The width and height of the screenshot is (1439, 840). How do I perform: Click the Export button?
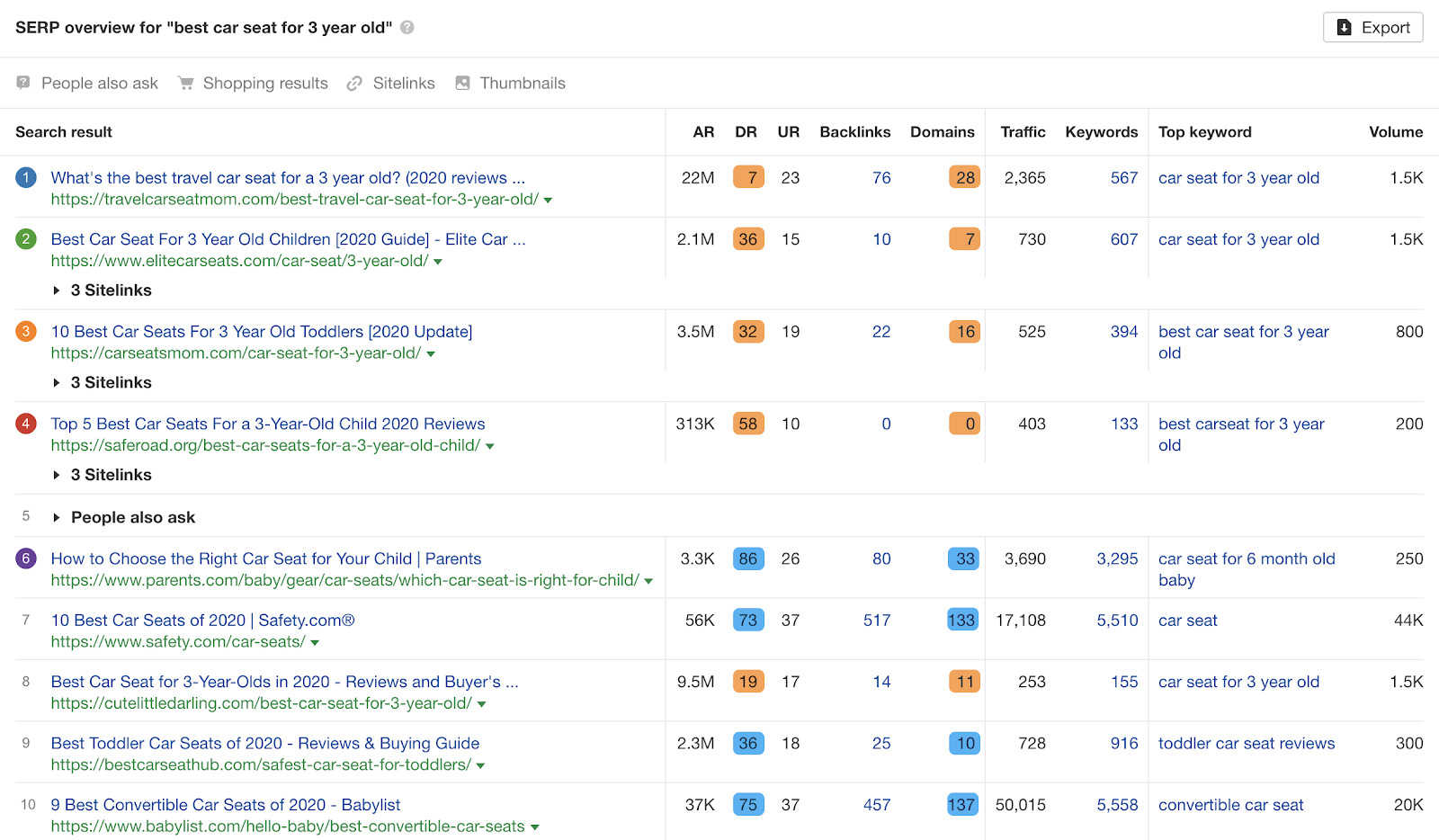point(1372,28)
